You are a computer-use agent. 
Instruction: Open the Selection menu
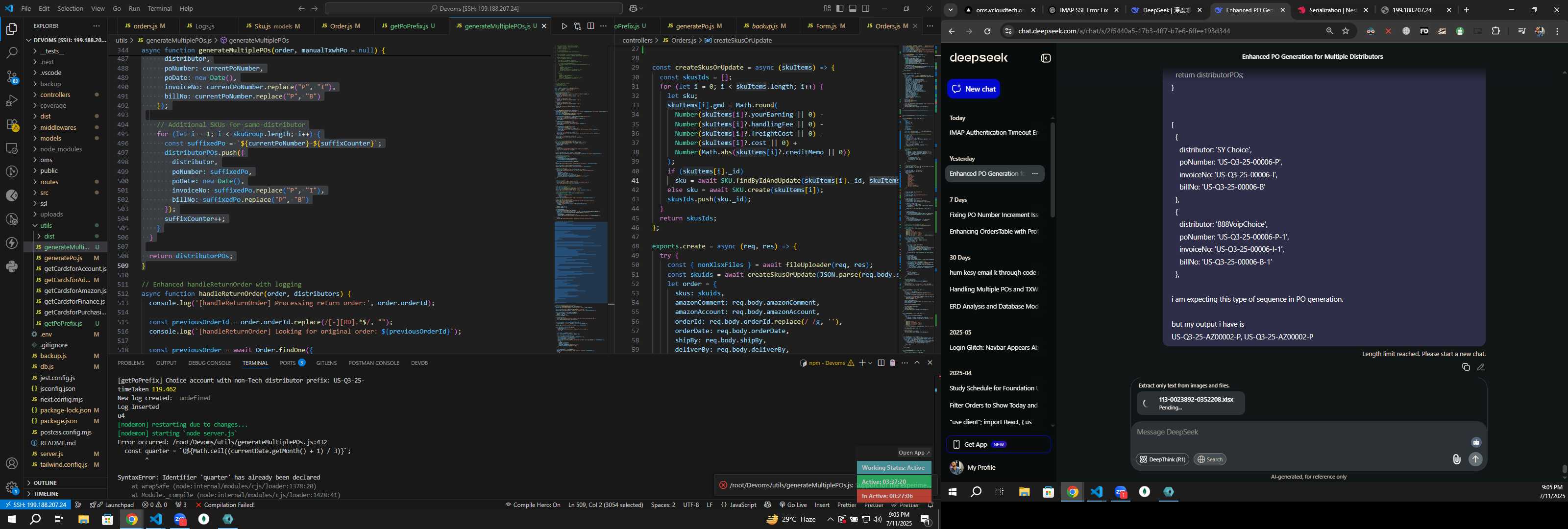70,8
